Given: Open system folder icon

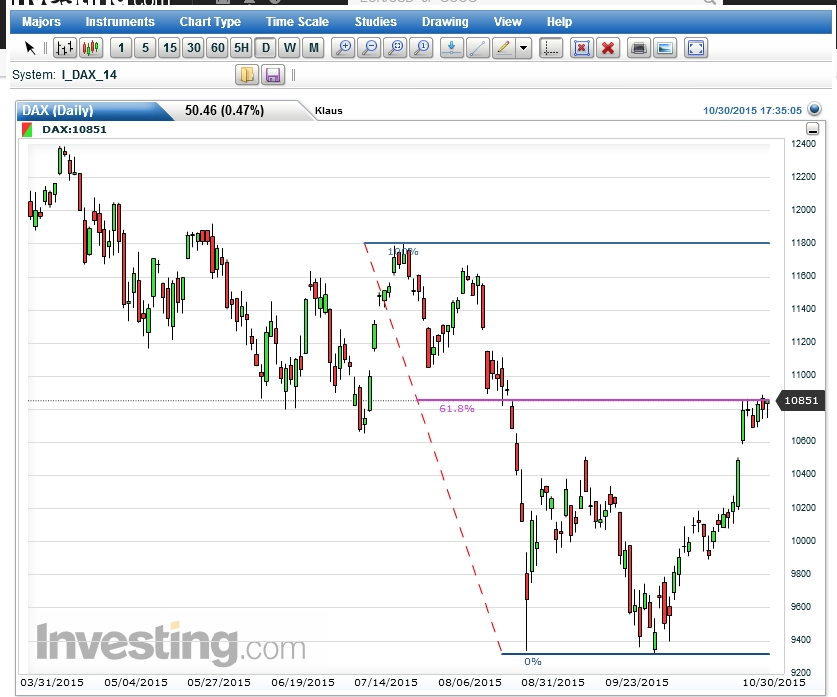Looking at the screenshot, I should coord(247,75).
